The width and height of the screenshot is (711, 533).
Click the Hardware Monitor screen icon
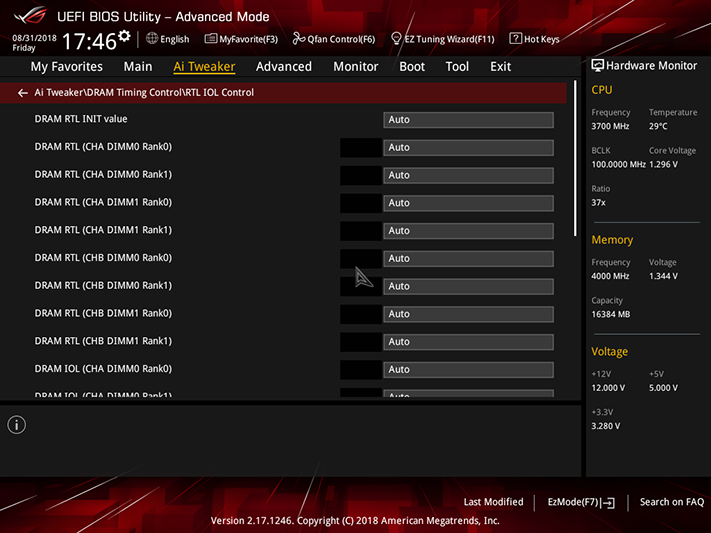597,66
